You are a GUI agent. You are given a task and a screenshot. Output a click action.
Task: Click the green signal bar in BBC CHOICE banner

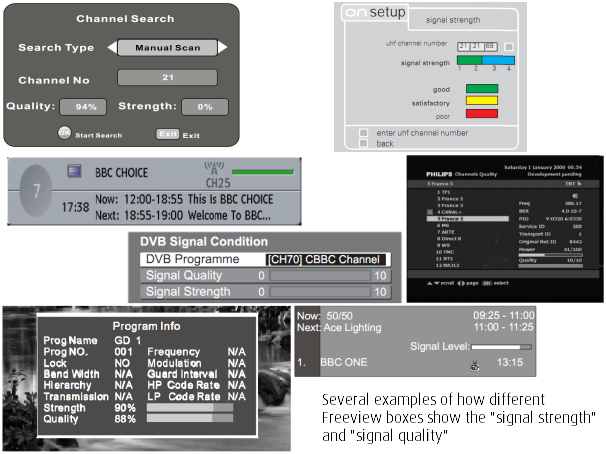click(x=263, y=172)
